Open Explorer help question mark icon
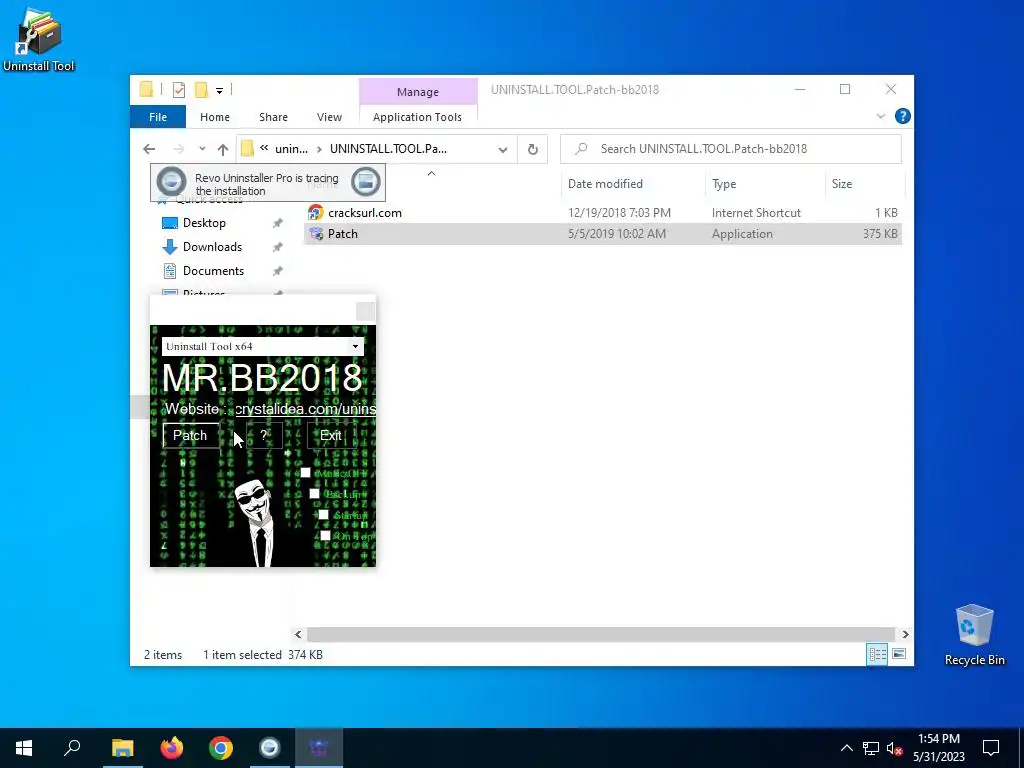The image size is (1024, 768). tap(903, 116)
